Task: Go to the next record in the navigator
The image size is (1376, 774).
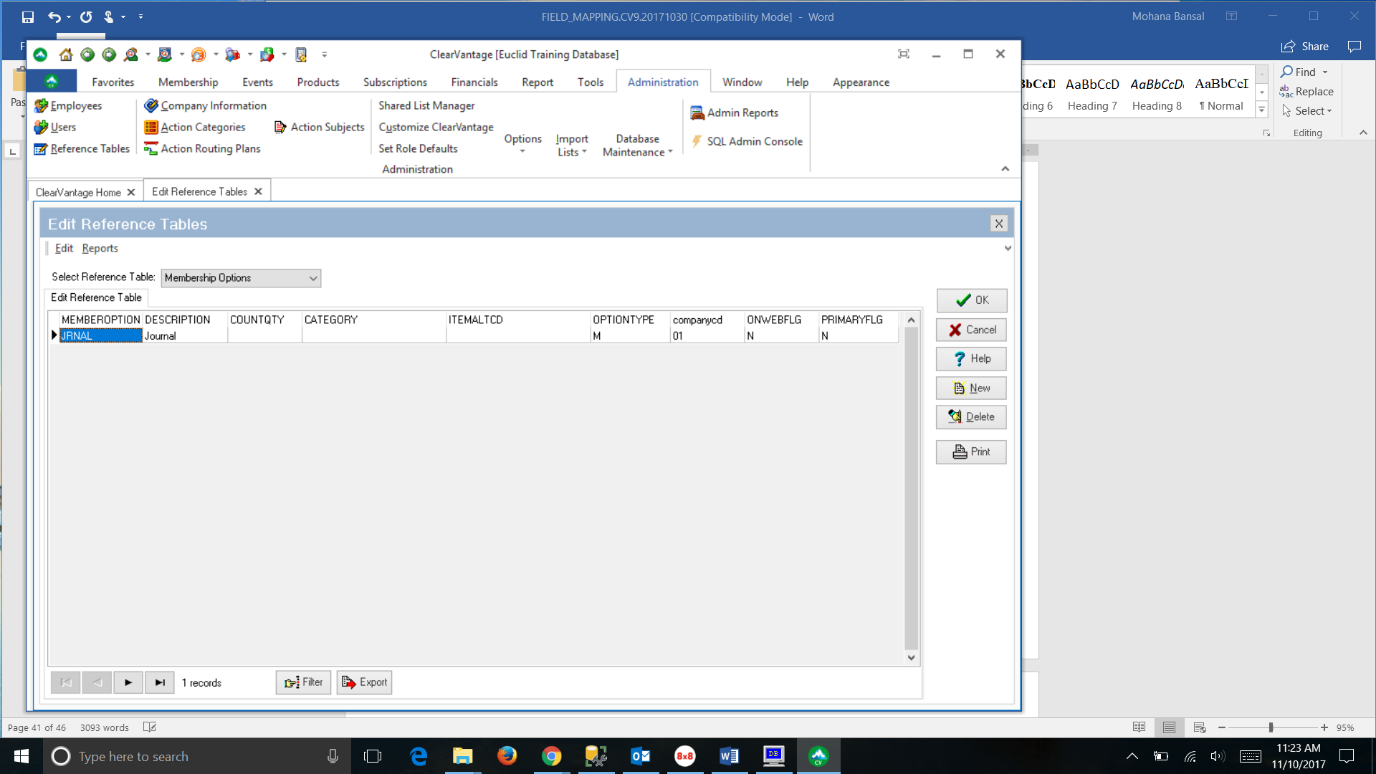Action: point(128,682)
